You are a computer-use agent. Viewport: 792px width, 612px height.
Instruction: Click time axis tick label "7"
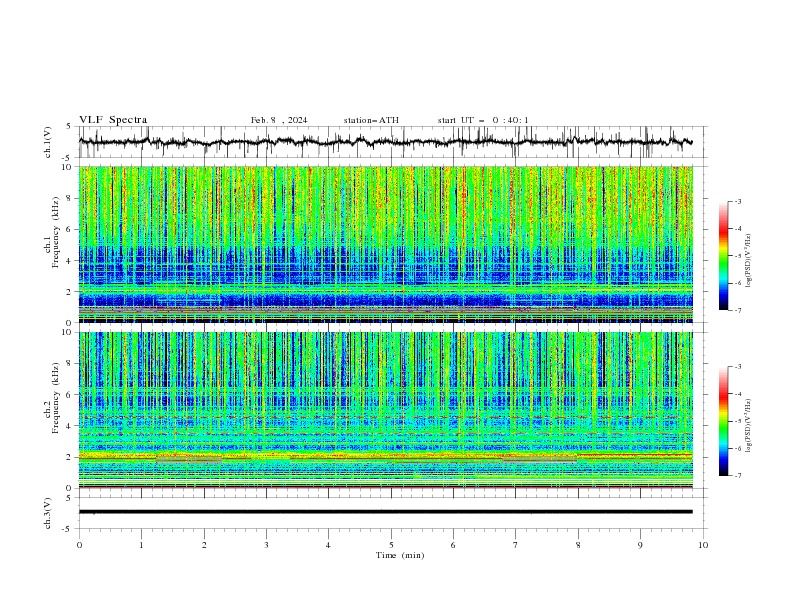516,545
